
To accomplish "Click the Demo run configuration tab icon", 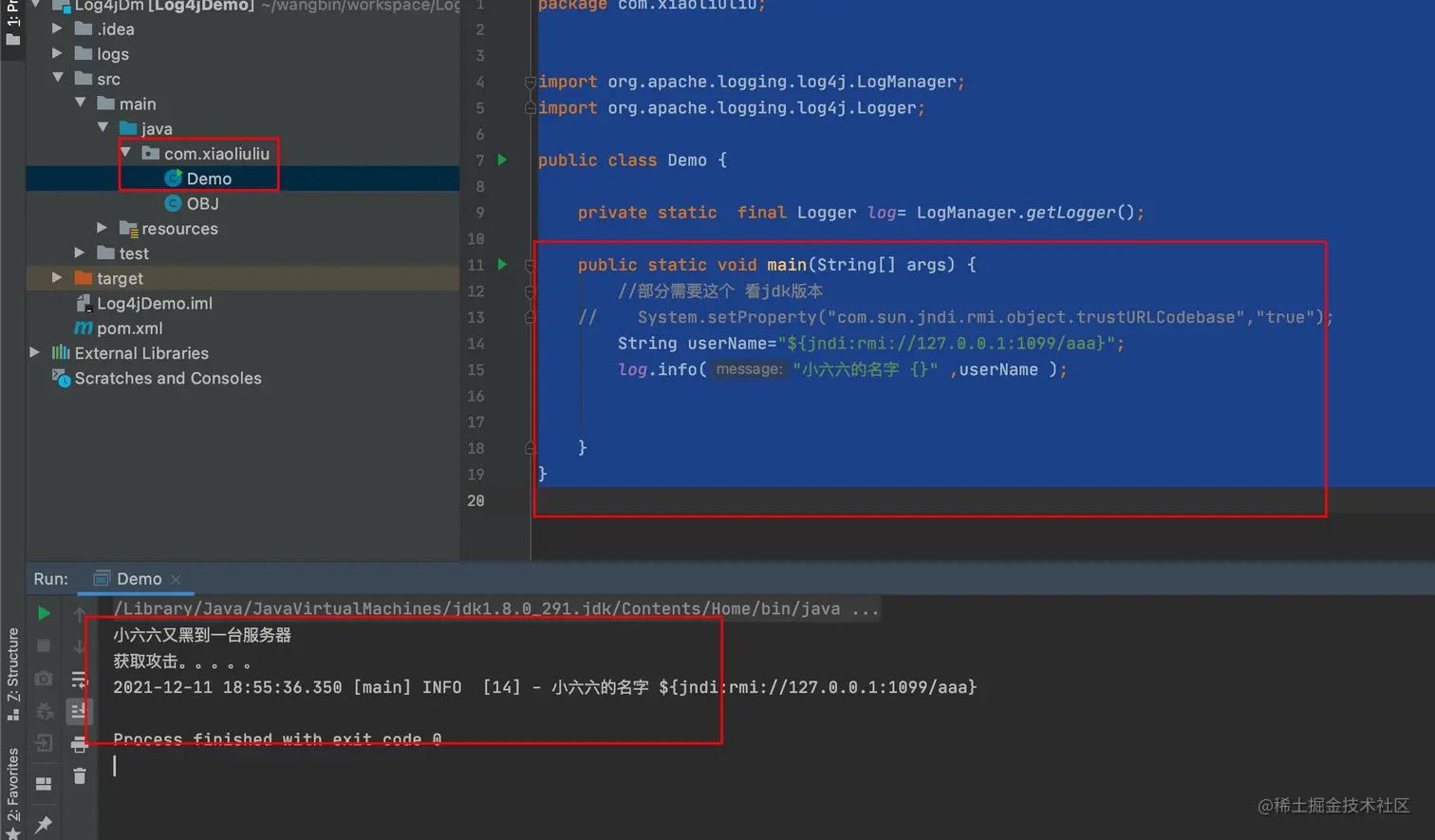I will pos(102,578).
